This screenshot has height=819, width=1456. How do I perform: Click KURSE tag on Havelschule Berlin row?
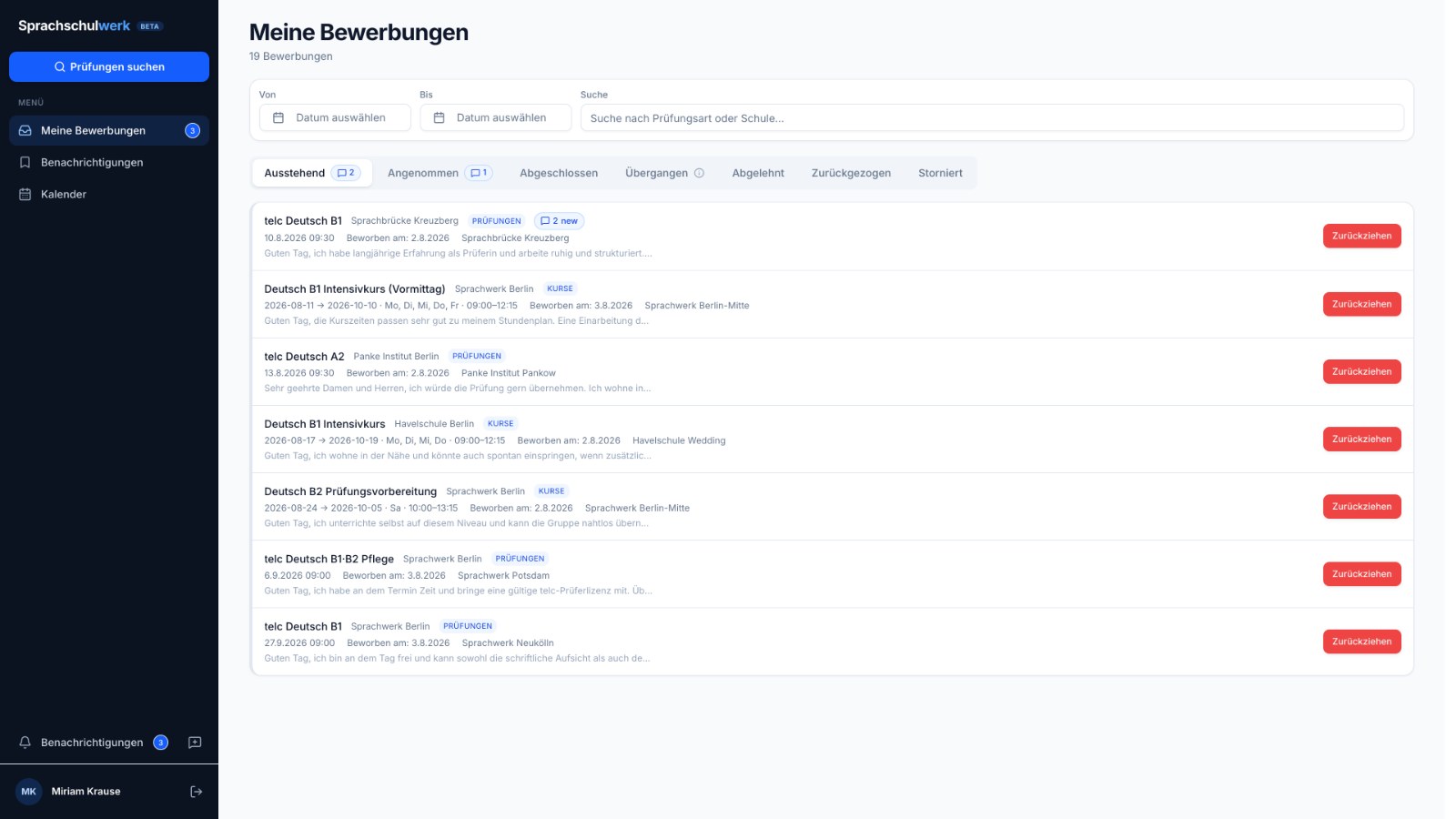pos(500,423)
